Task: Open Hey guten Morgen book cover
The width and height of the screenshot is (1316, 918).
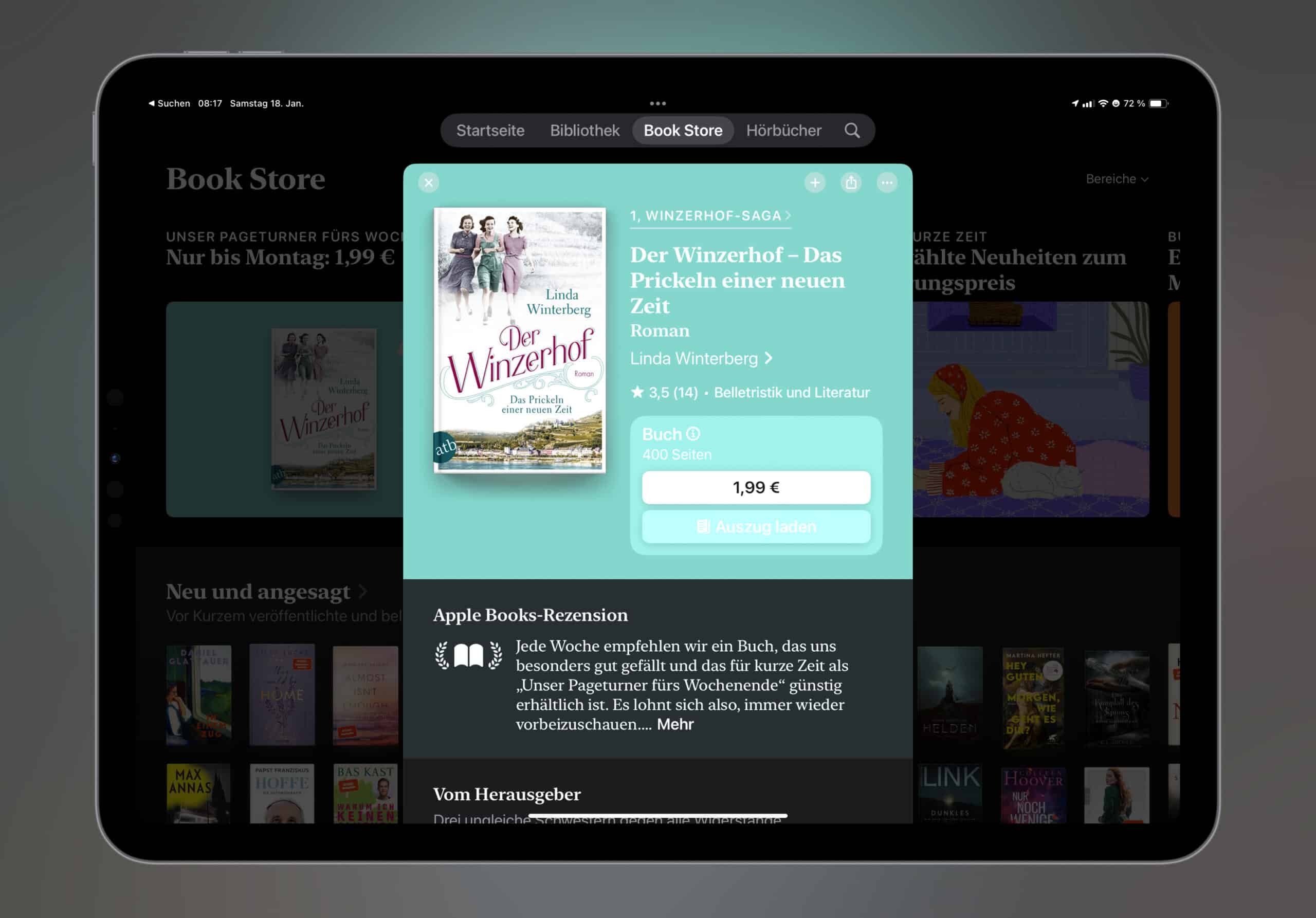Action: (x=1033, y=697)
